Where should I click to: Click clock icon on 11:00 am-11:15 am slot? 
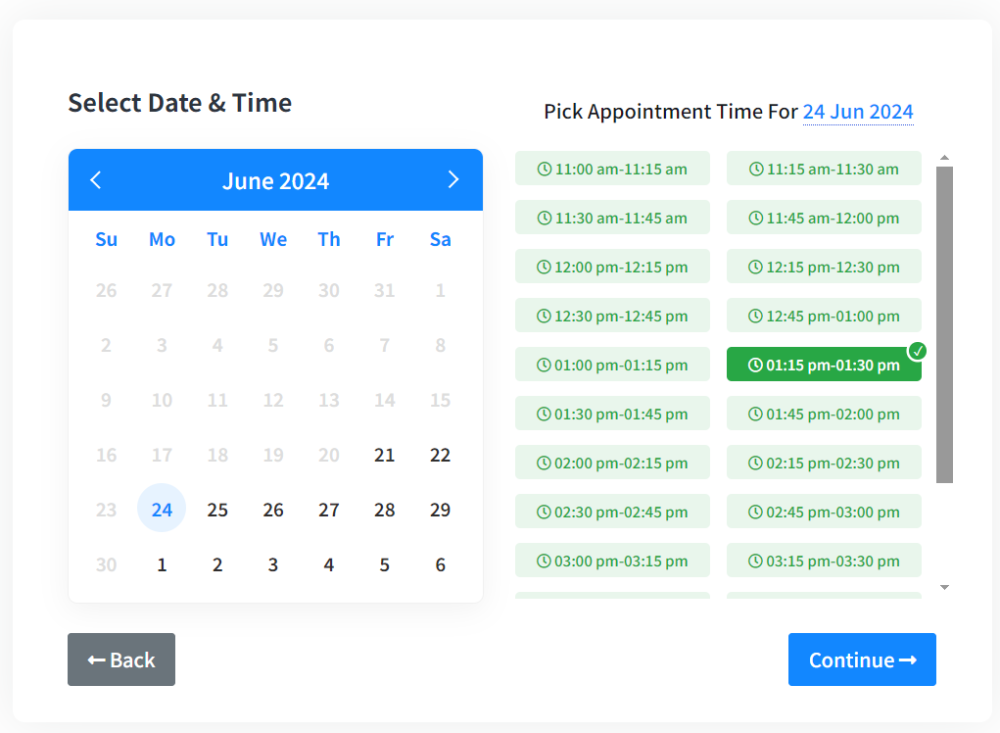click(544, 169)
